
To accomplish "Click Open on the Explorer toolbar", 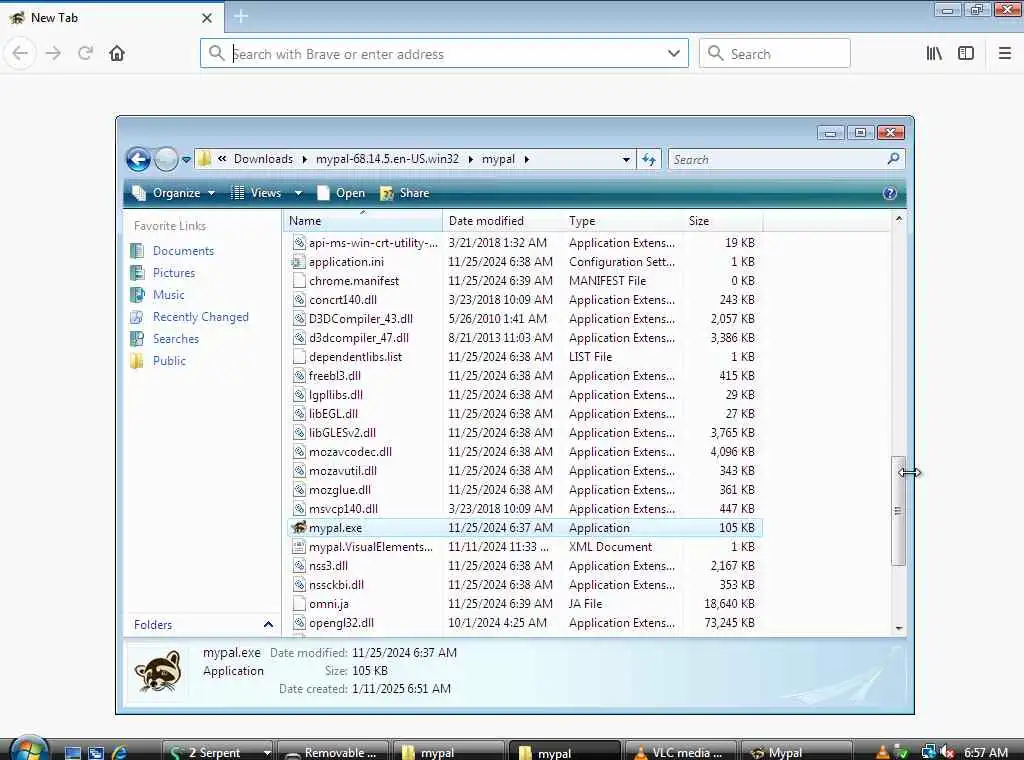I will tap(341, 193).
